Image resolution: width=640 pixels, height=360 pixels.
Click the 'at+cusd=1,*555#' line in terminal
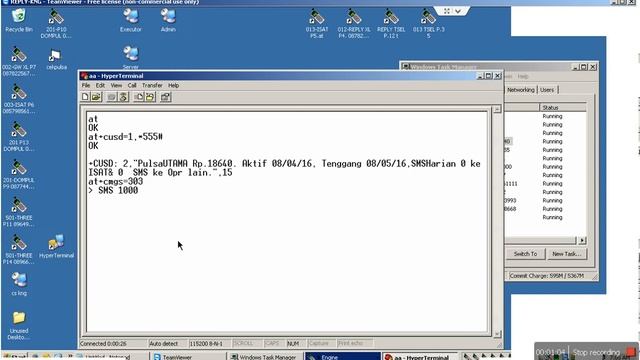point(125,137)
